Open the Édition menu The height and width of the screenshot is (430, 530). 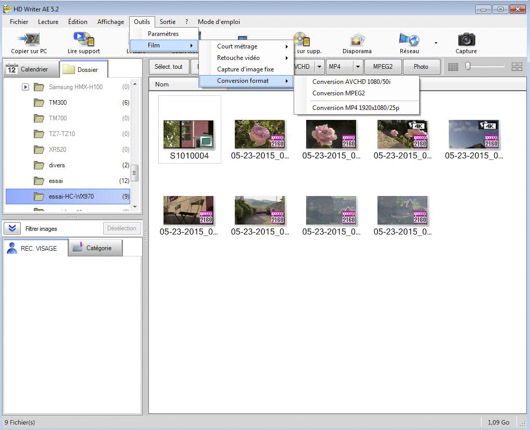point(77,22)
